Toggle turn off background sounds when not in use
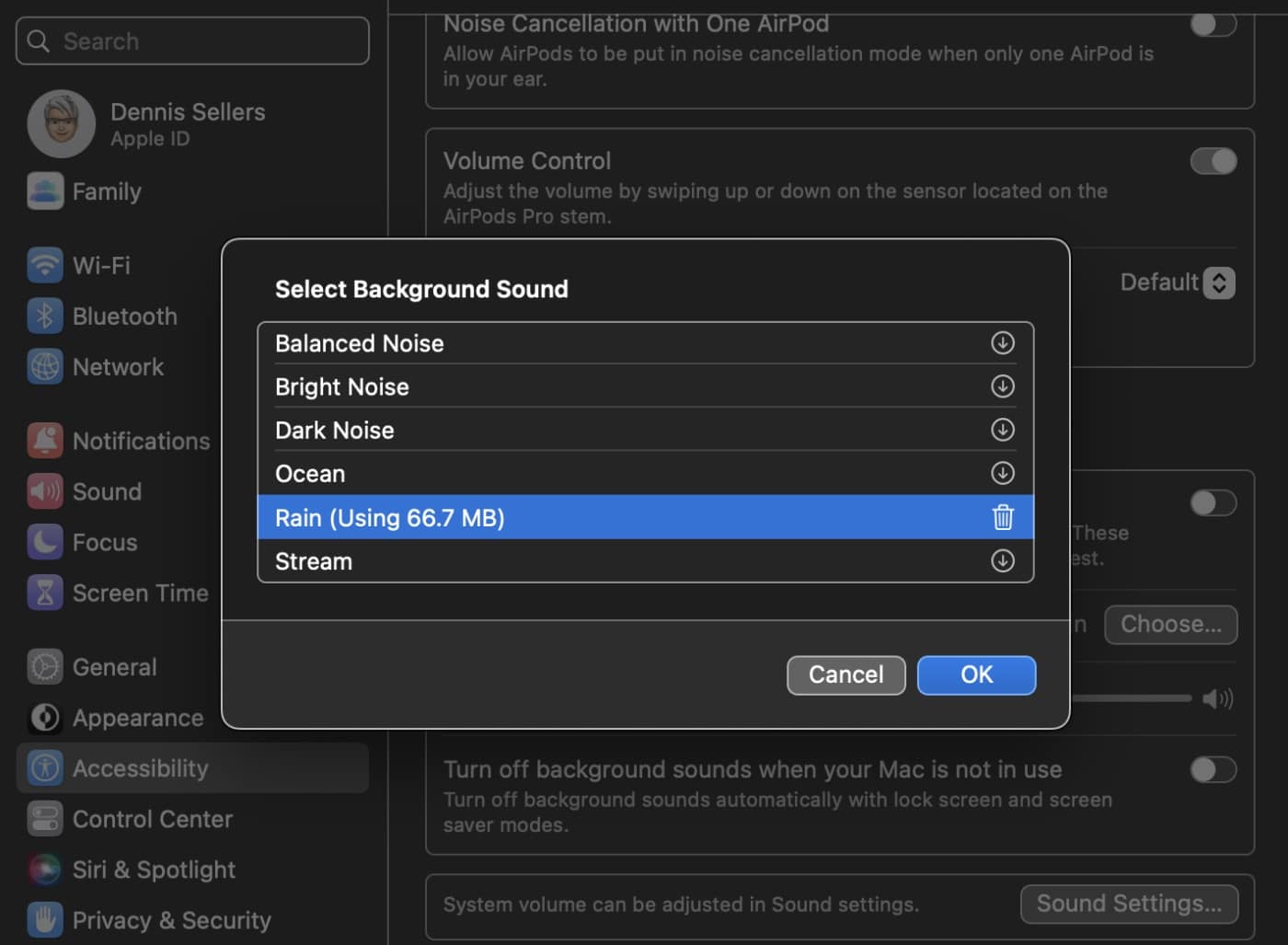The width and height of the screenshot is (1288, 945). pyautogui.click(x=1213, y=769)
